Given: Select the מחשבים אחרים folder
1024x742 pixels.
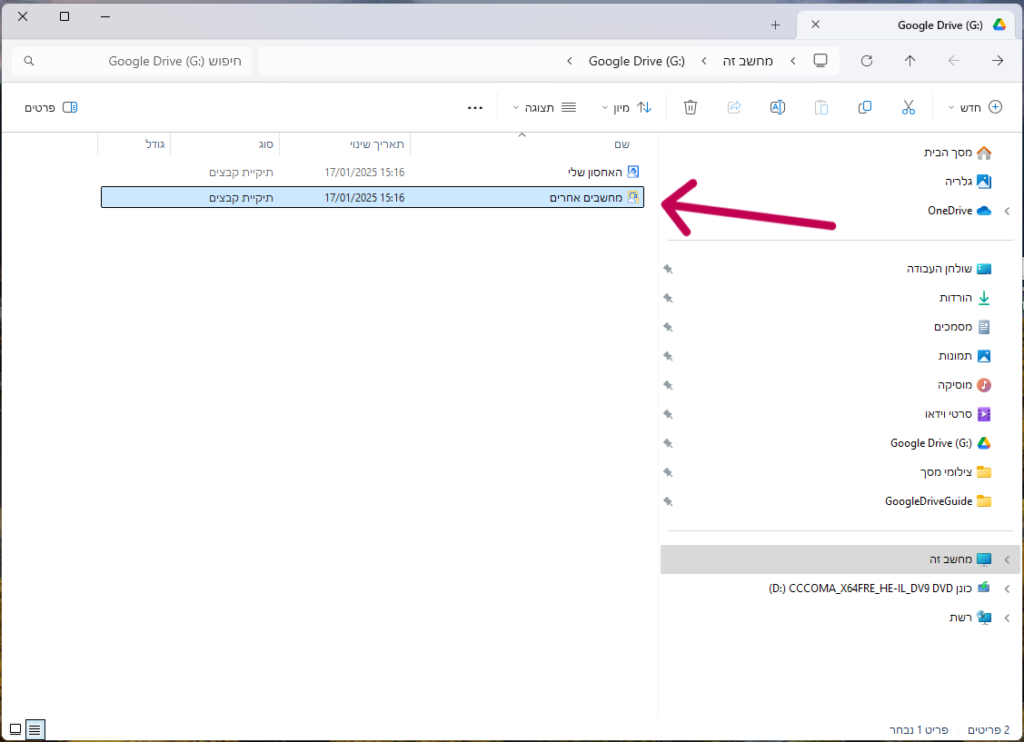Looking at the screenshot, I should pyautogui.click(x=372, y=197).
